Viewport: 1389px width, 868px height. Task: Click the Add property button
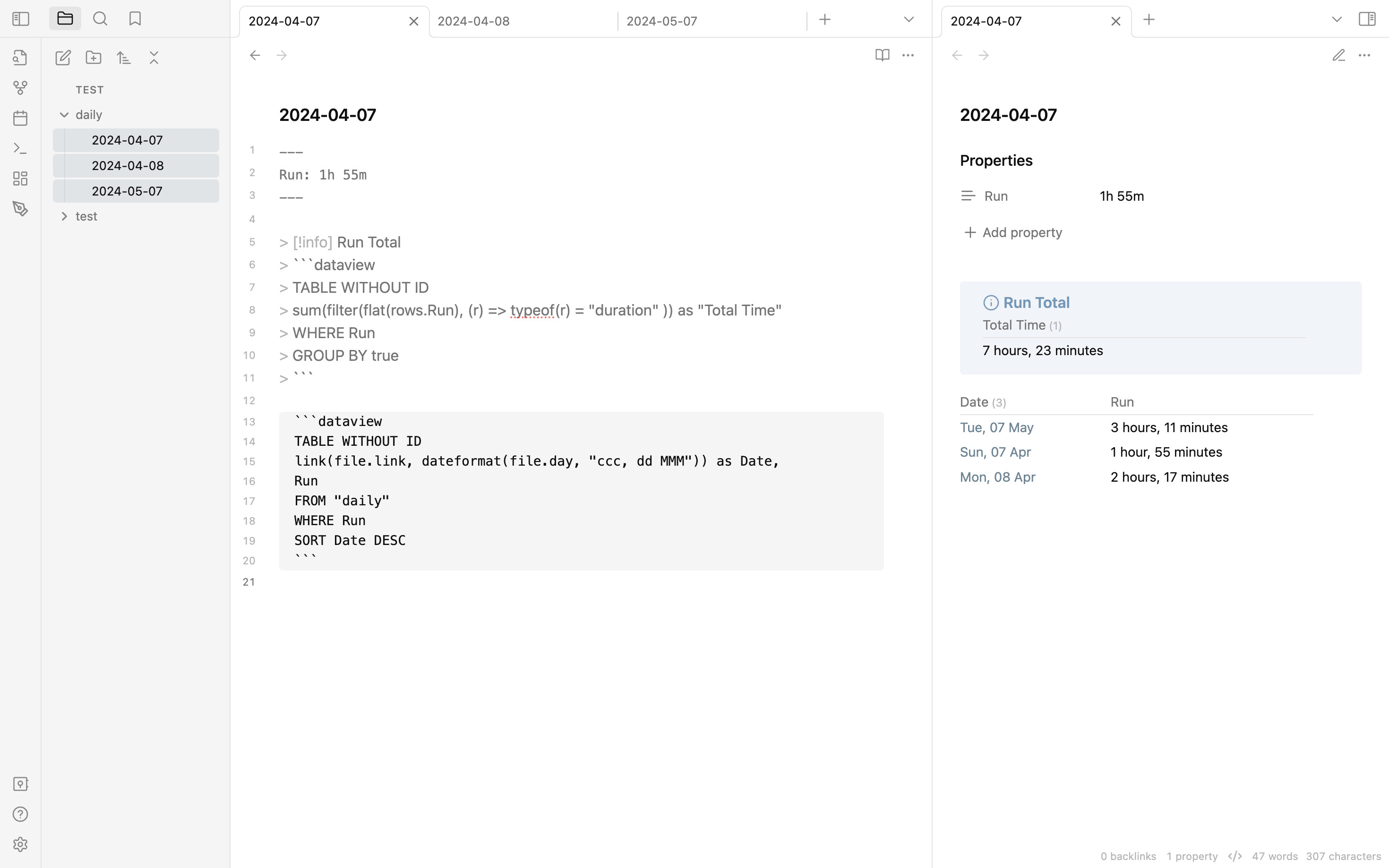(1013, 232)
